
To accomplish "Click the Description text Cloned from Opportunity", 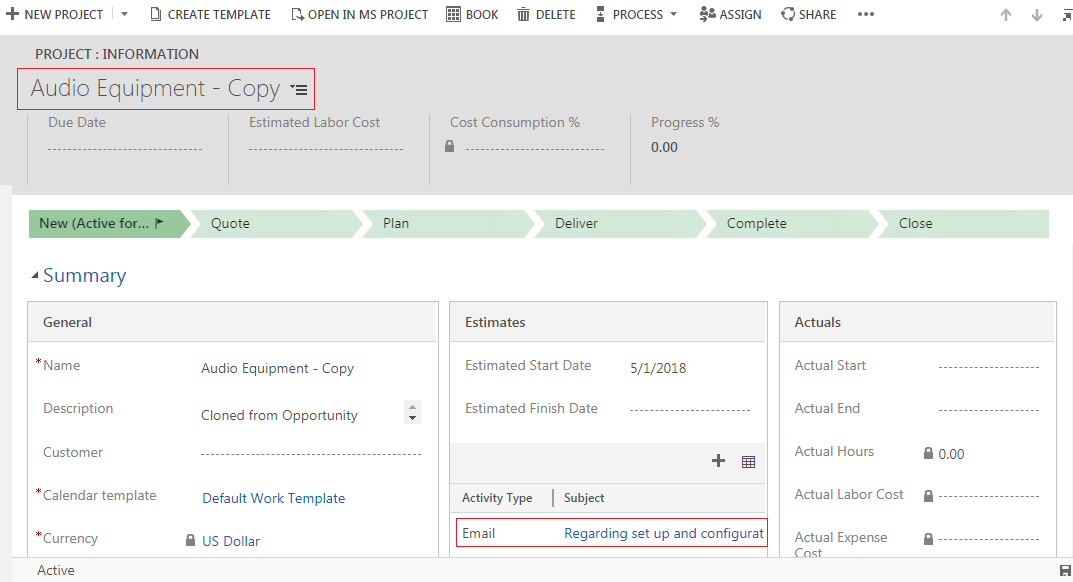I will (279, 416).
